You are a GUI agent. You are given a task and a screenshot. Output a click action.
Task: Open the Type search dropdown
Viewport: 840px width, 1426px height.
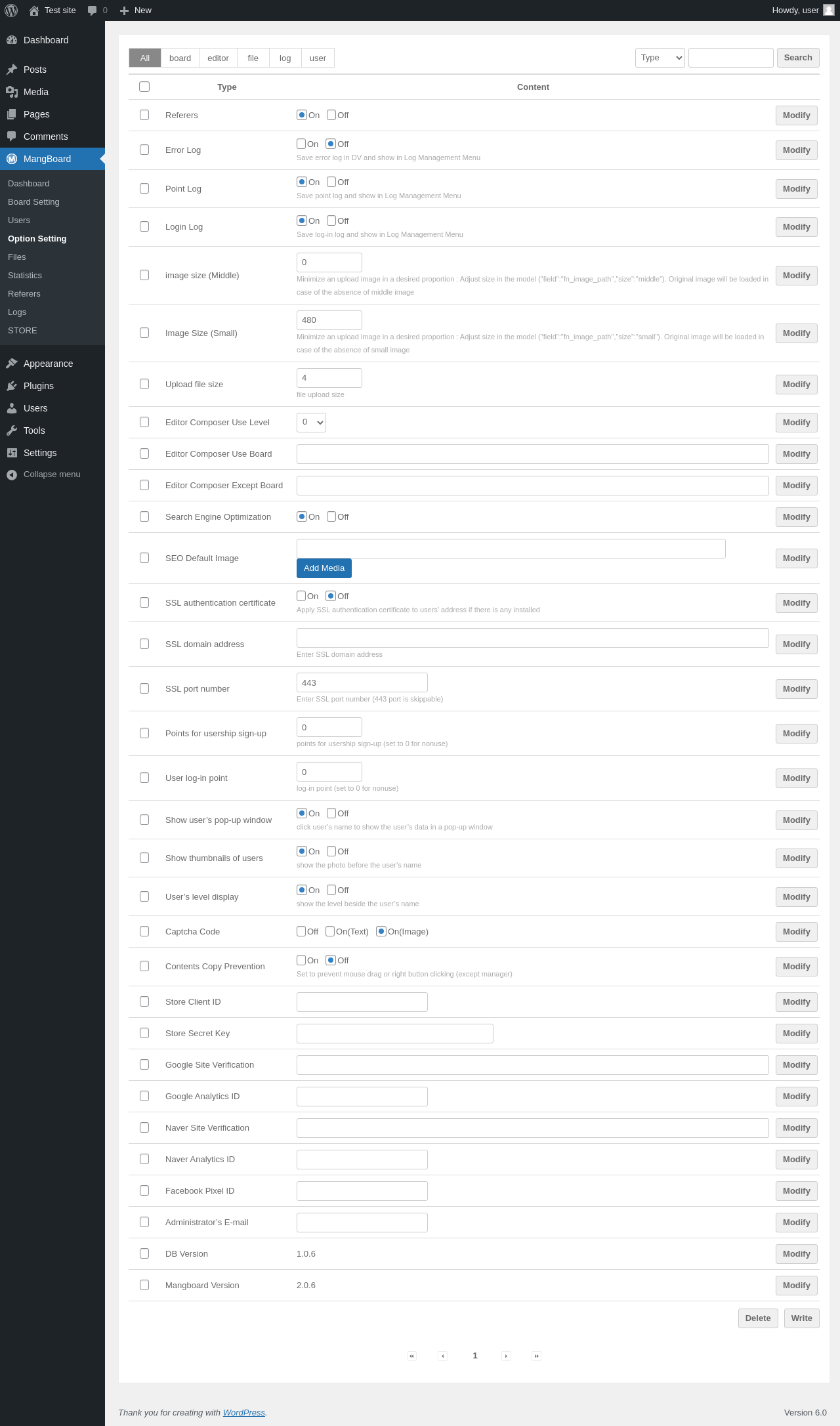[x=660, y=58]
